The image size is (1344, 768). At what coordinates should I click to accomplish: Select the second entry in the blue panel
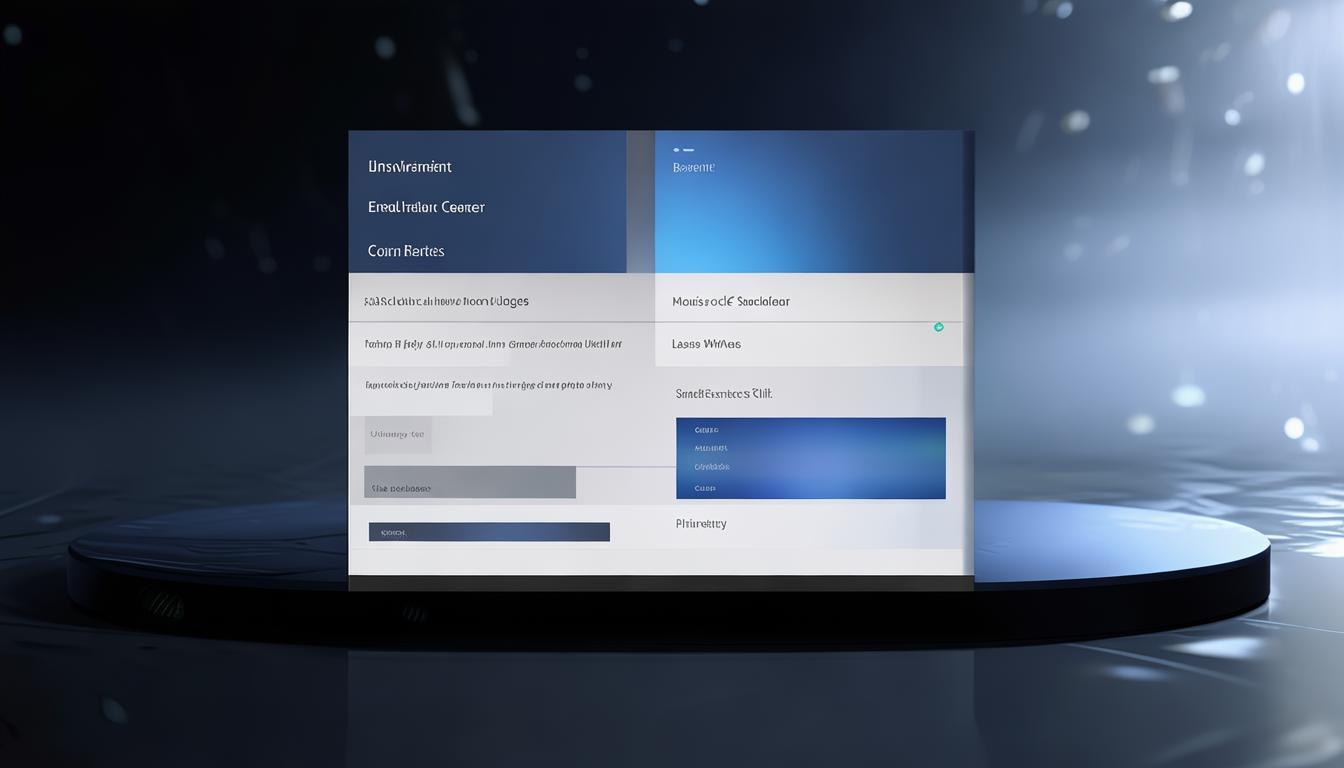710,448
